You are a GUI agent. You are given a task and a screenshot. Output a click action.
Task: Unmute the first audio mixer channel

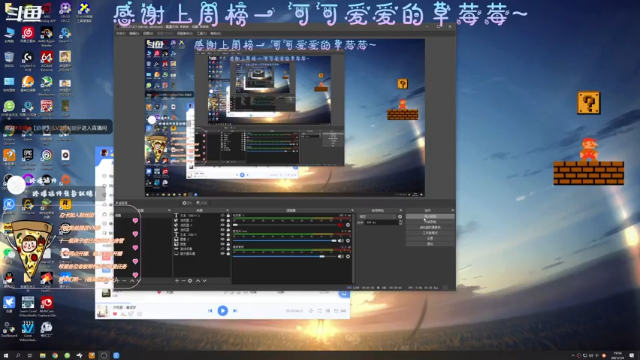340,224
